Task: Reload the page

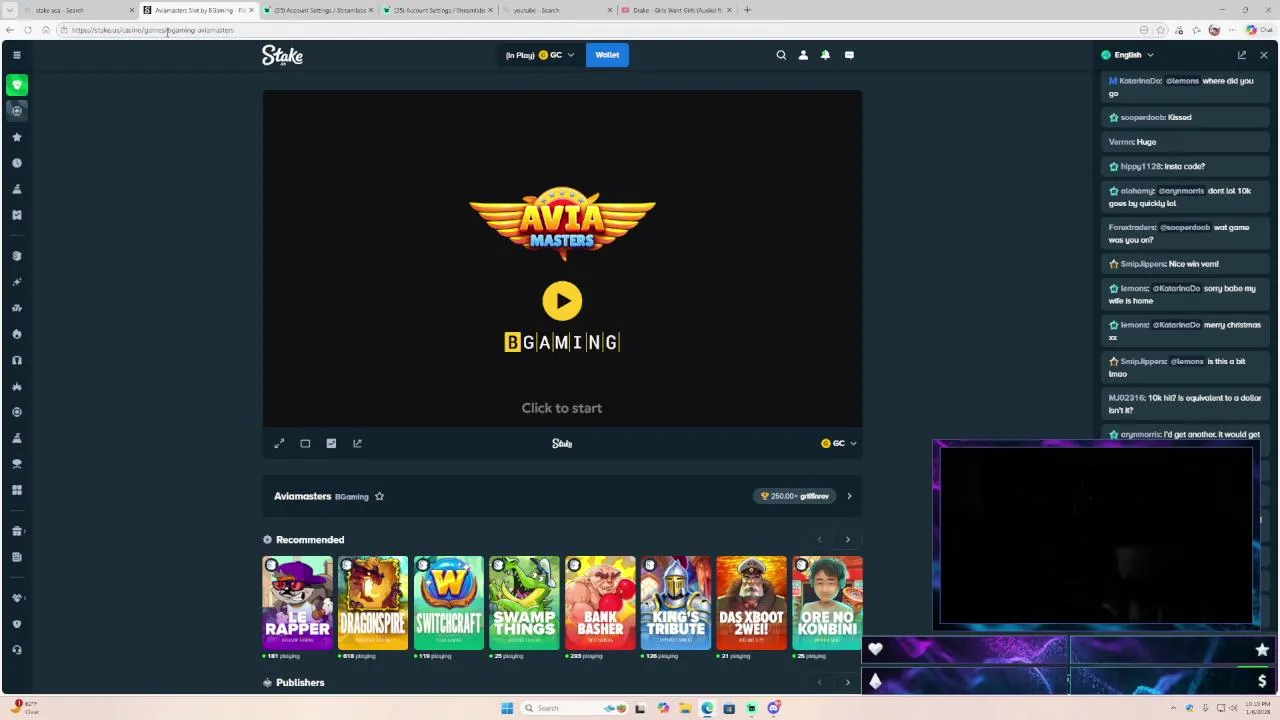Action: (27, 30)
